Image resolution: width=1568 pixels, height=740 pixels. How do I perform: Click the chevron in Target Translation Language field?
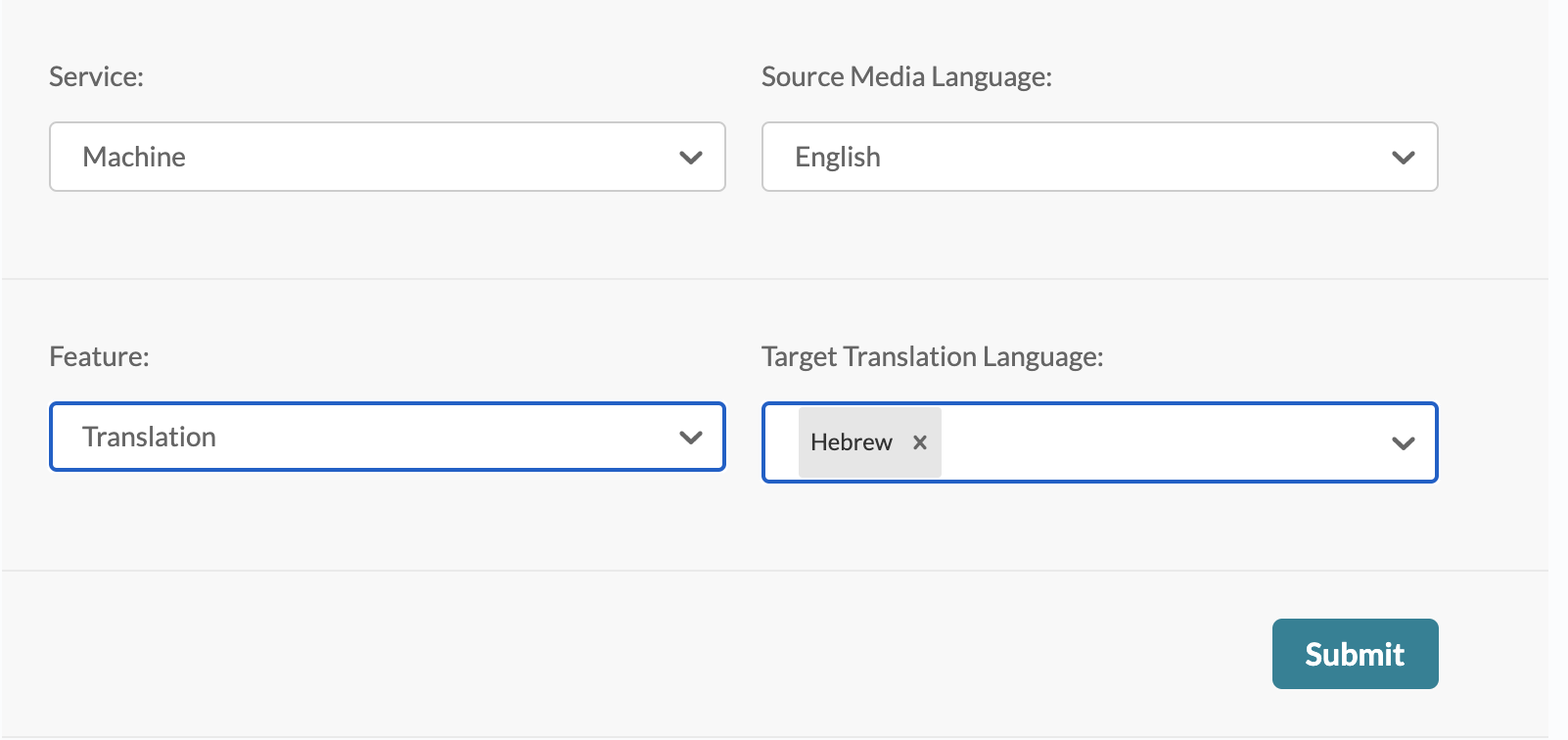click(x=1403, y=443)
